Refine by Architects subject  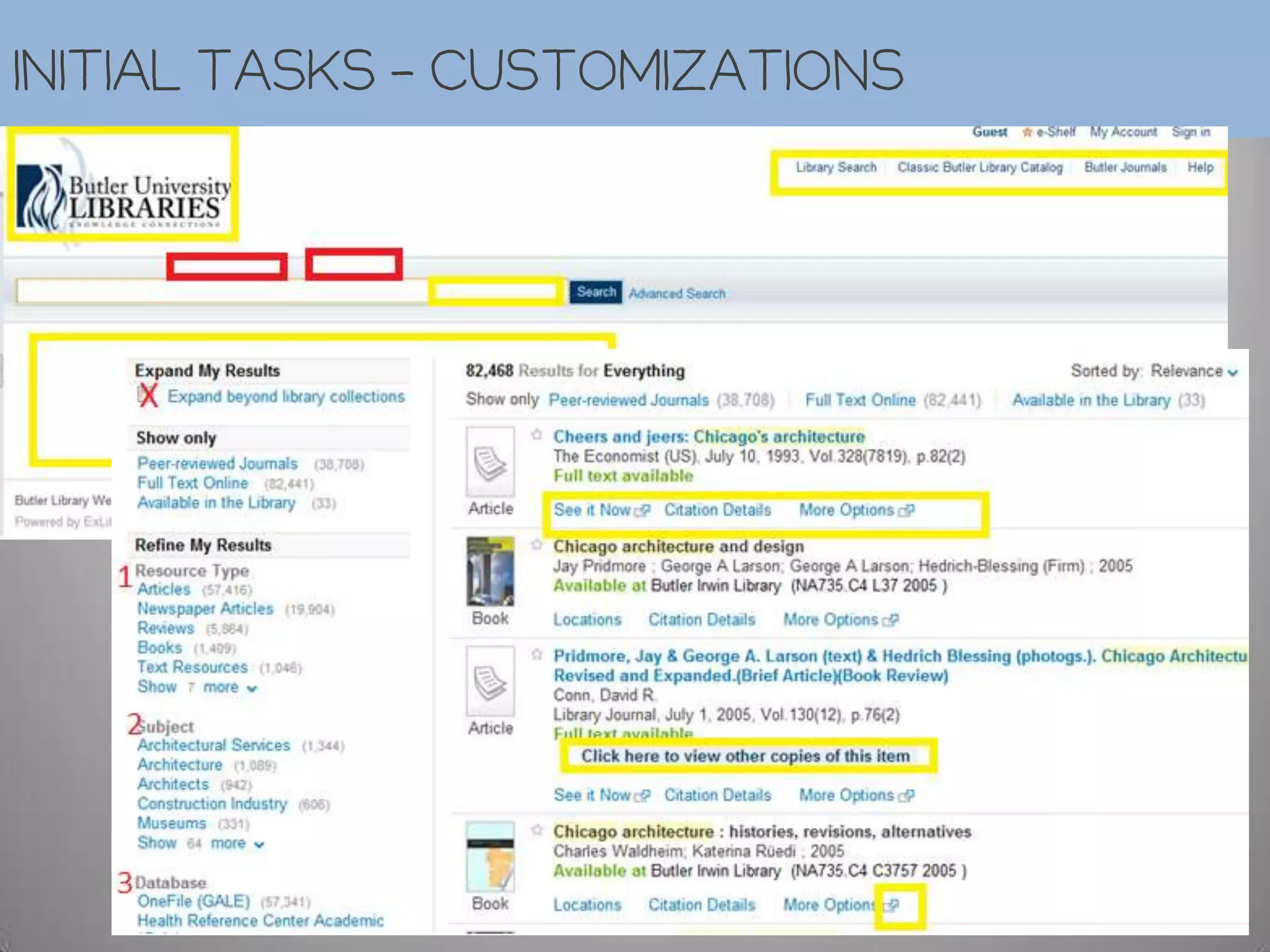click(x=173, y=785)
